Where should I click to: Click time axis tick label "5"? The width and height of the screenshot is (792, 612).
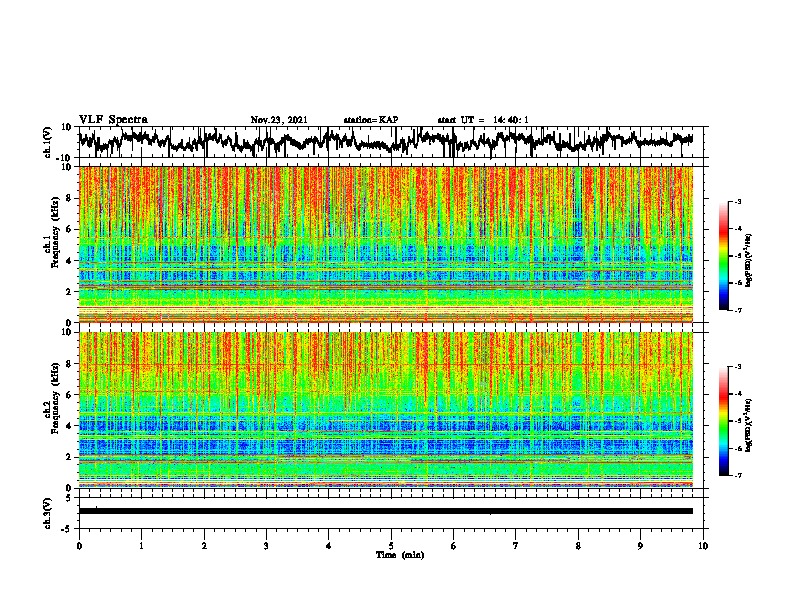(391, 546)
